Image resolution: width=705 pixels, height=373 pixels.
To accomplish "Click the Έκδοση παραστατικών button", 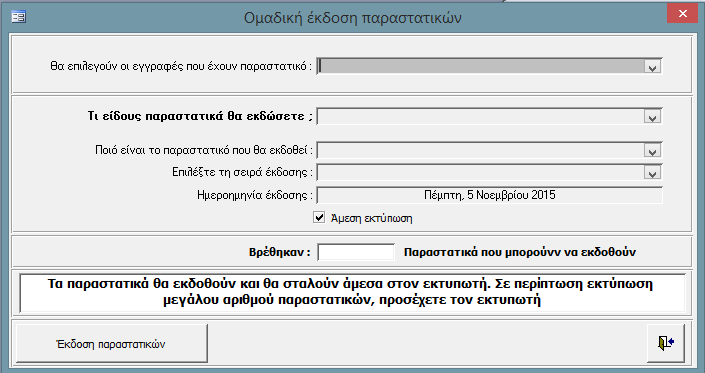I will point(112,343).
